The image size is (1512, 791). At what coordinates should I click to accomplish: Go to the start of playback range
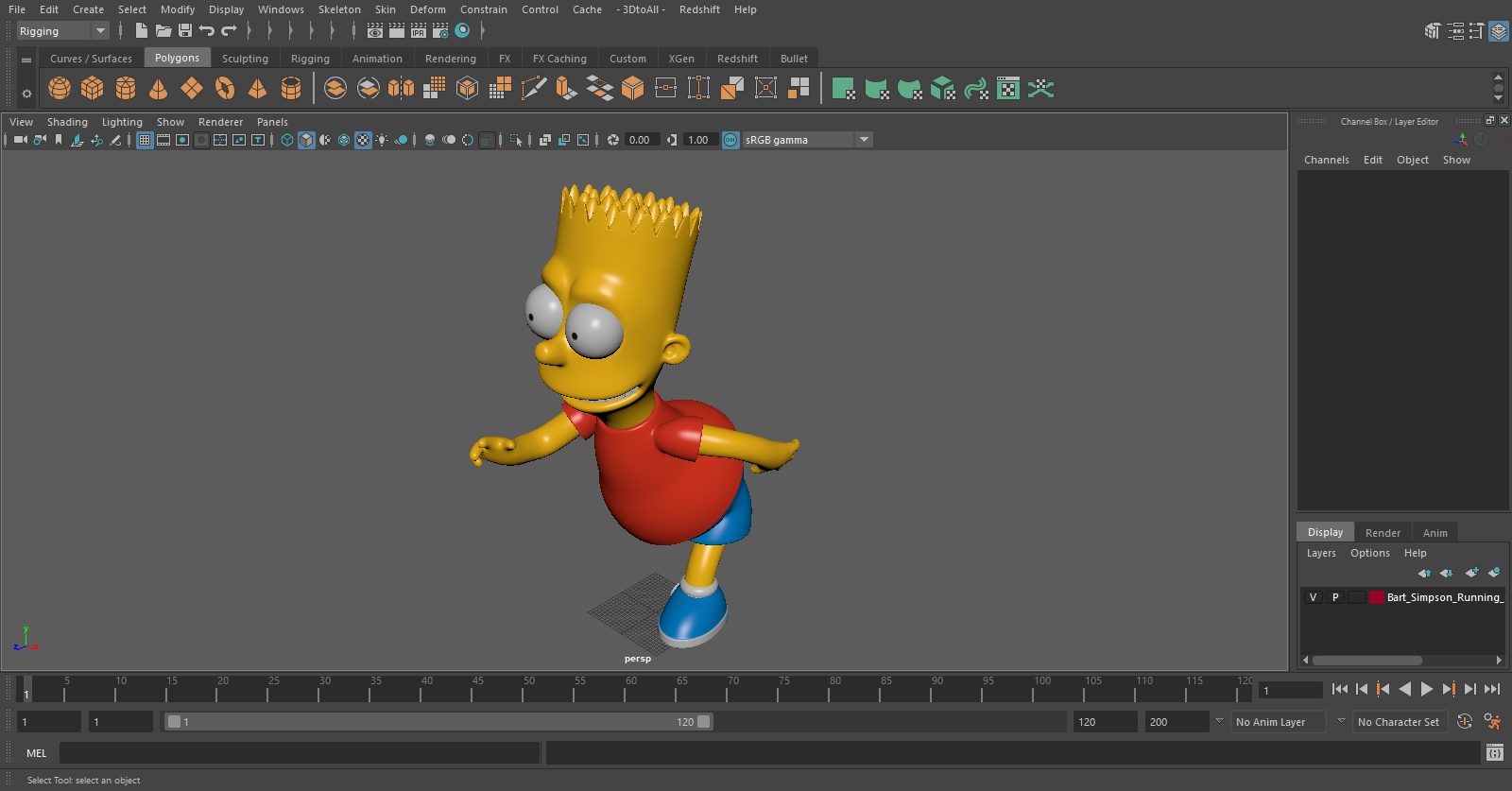pos(1340,689)
